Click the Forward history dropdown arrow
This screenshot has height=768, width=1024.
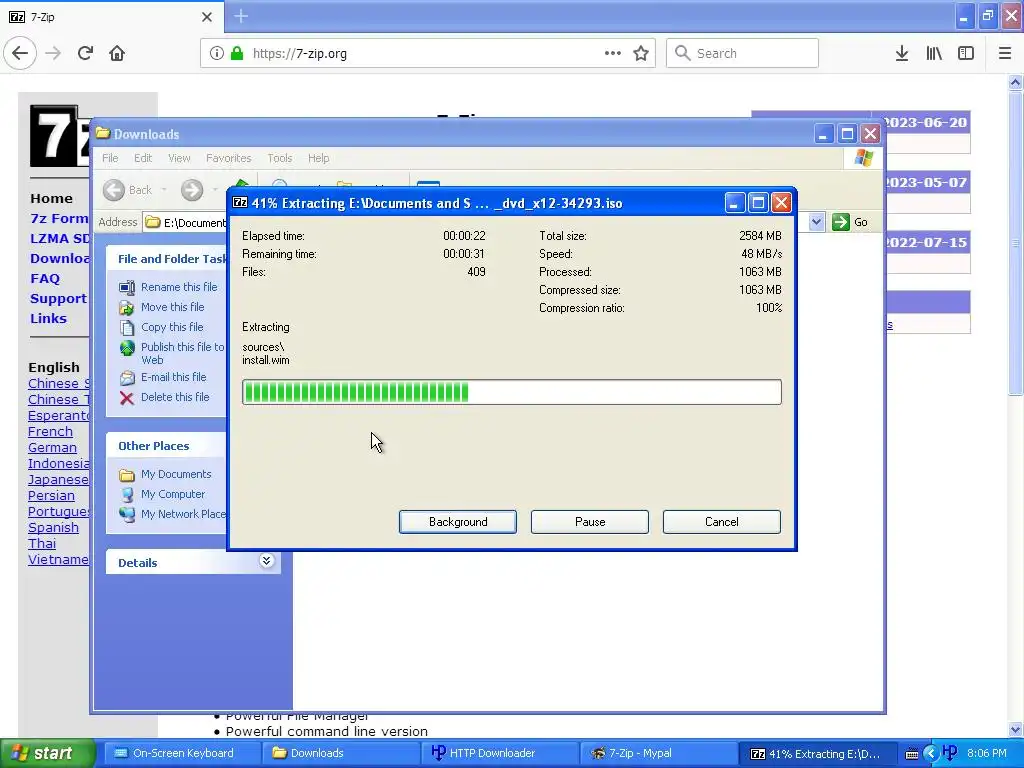(x=214, y=190)
